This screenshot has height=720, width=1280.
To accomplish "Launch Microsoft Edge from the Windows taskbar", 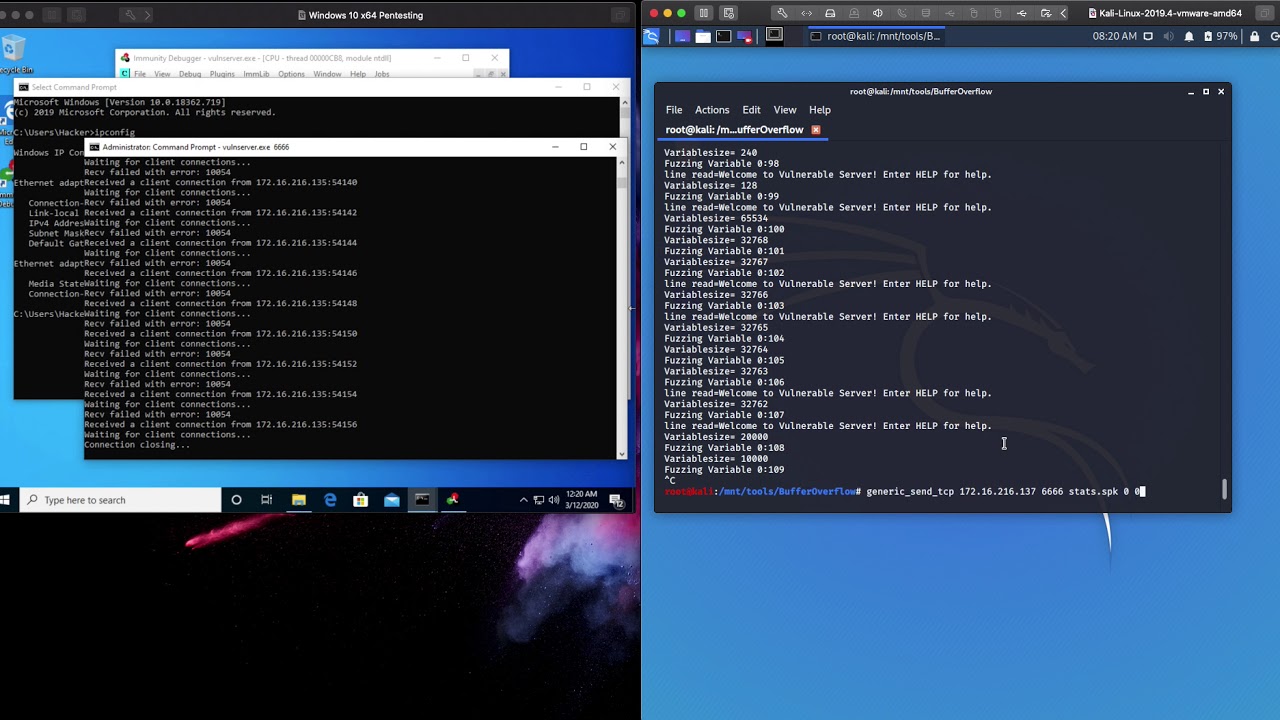I will click(330, 500).
